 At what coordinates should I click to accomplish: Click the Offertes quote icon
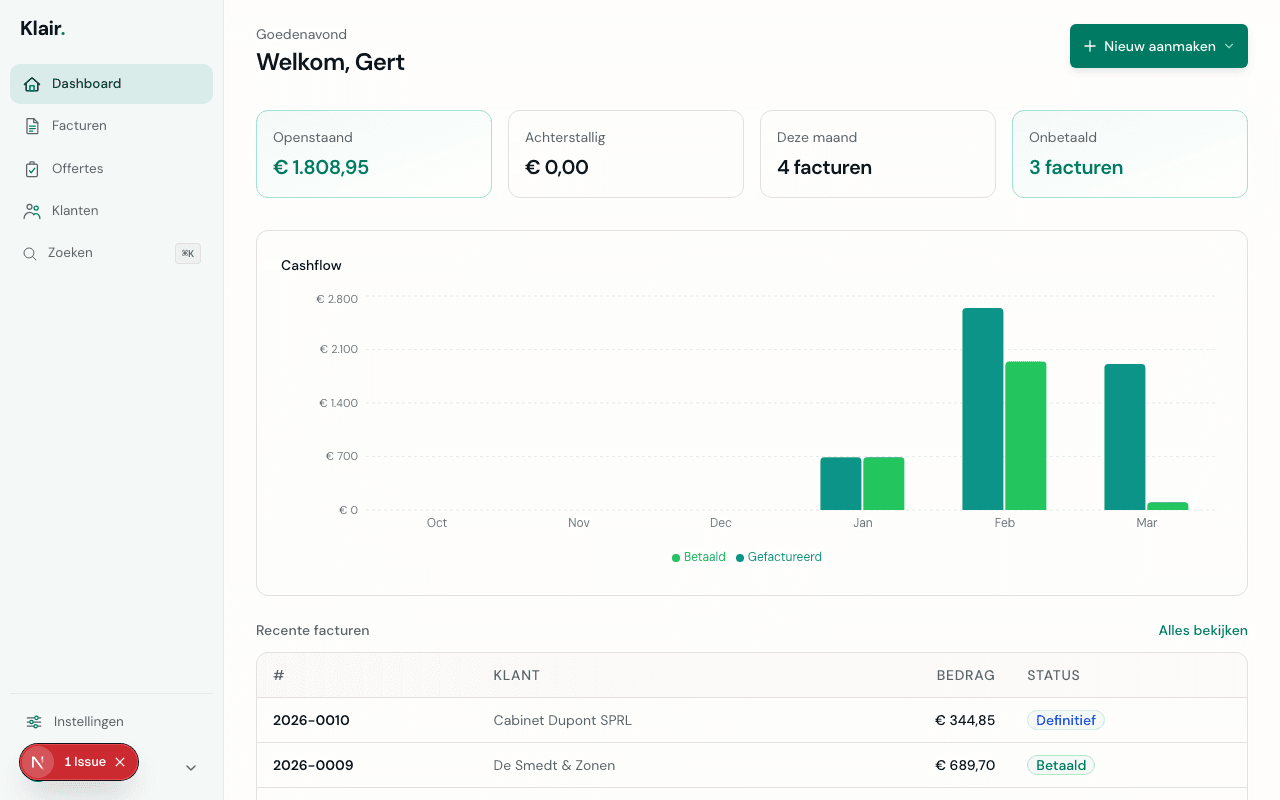click(33, 168)
